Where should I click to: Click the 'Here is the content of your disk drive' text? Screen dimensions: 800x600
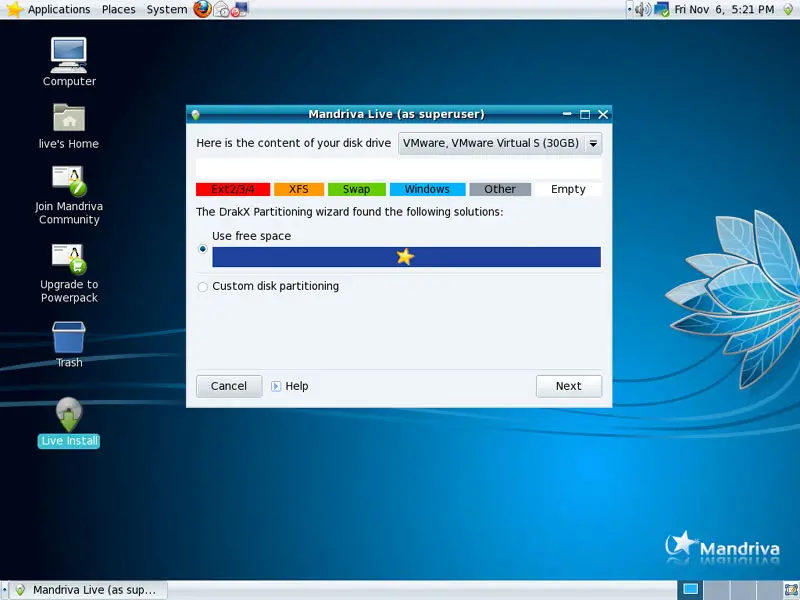pos(293,143)
